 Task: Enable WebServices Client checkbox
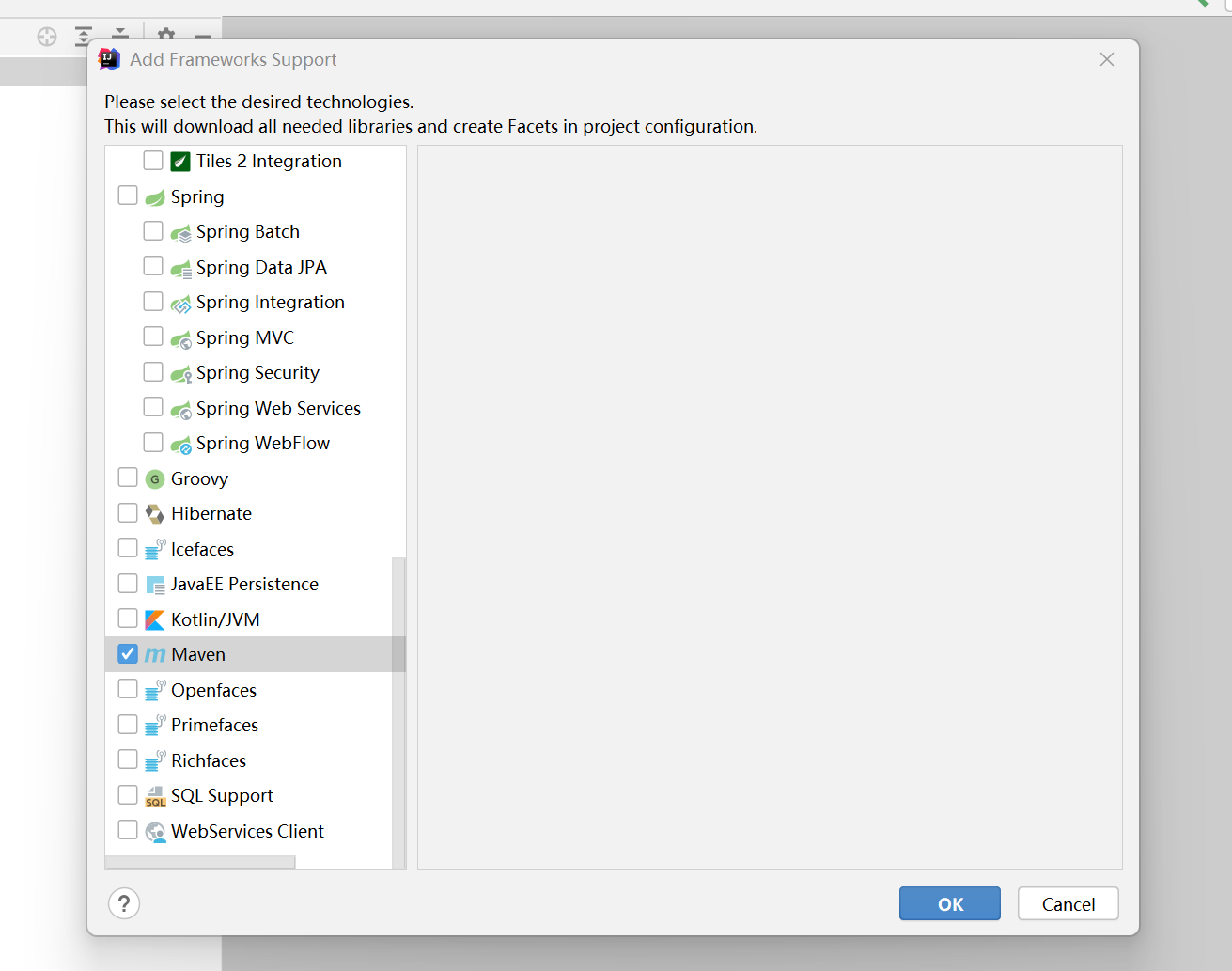click(x=128, y=830)
